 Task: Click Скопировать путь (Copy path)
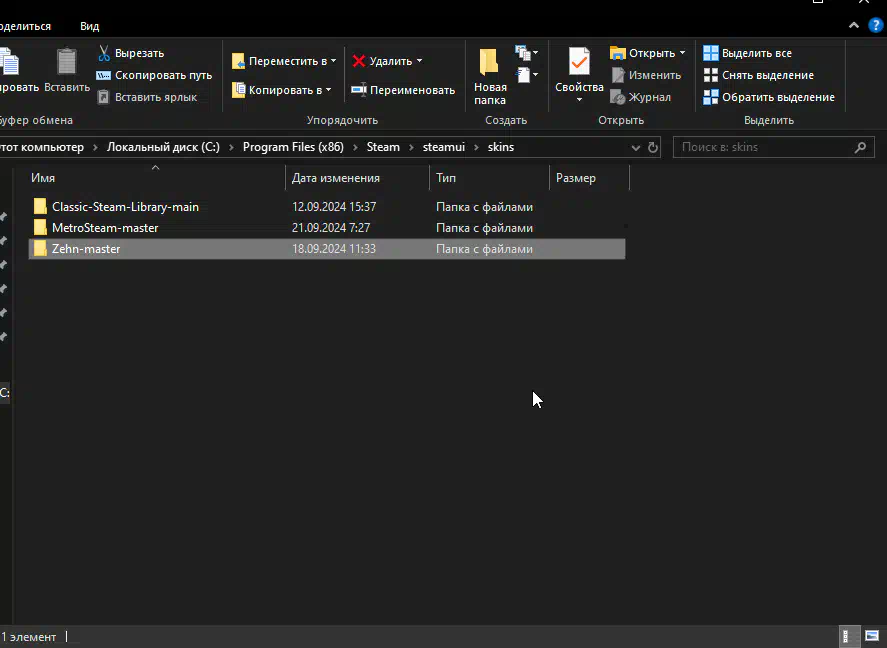[x=154, y=75]
